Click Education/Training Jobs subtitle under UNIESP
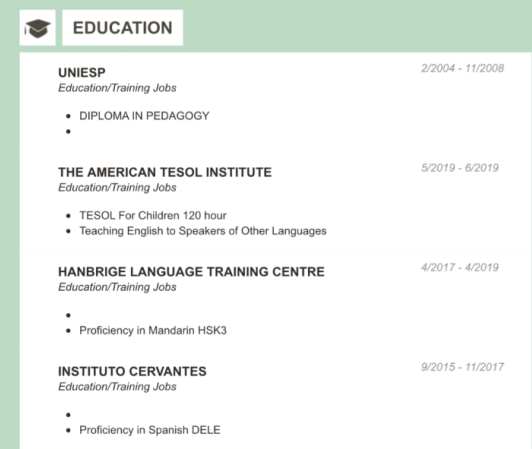Image resolution: width=532 pixels, height=449 pixels. (117, 88)
